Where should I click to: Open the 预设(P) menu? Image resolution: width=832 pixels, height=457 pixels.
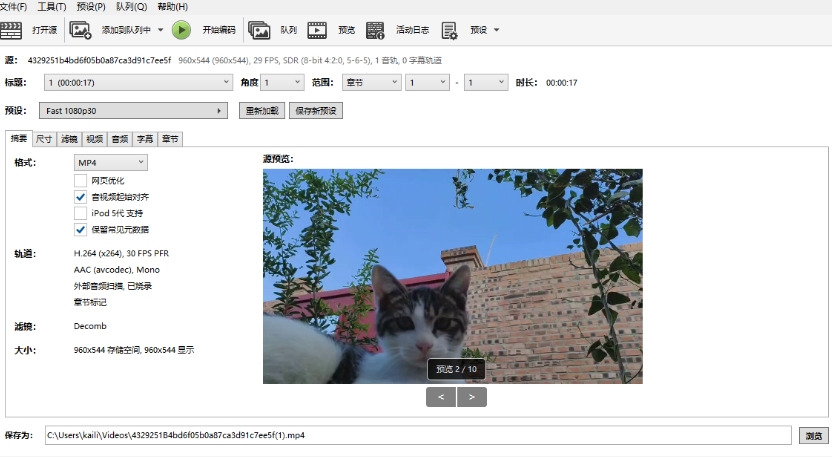point(91,7)
